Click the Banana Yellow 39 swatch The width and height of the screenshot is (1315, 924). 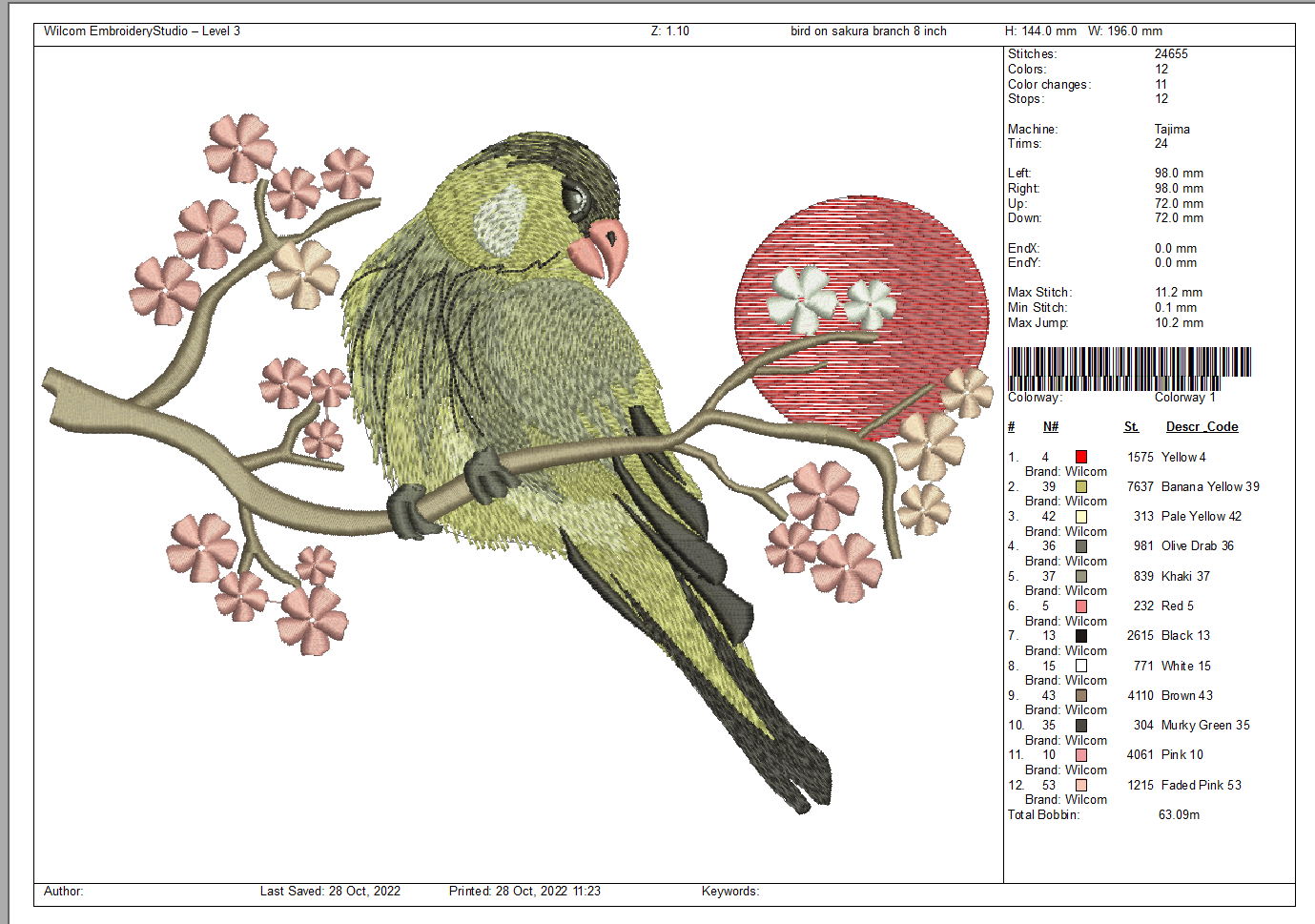pos(1081,486)
